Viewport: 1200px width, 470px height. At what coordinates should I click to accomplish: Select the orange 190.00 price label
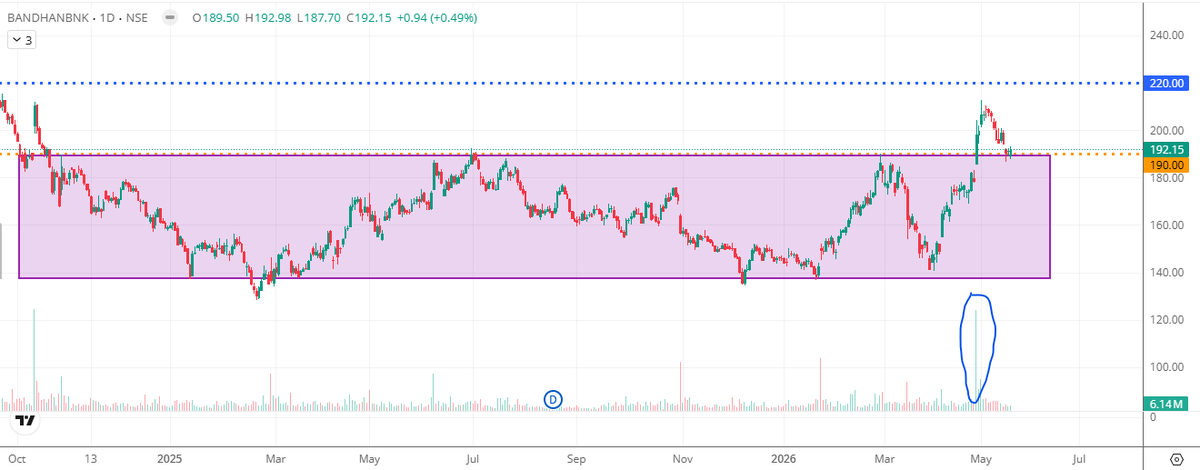[x=1168, y=165]
